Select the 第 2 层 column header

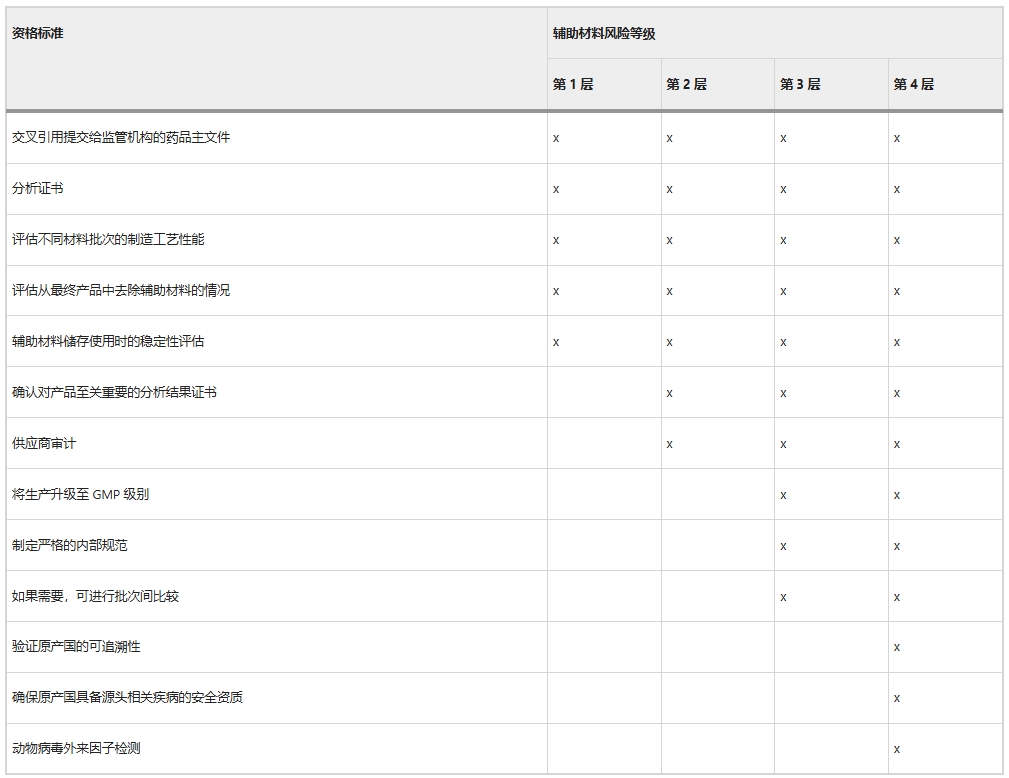point(686,84)
